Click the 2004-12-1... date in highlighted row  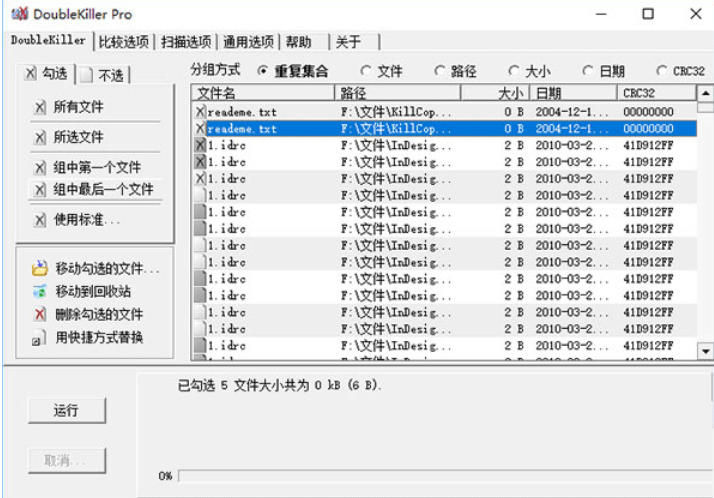click(572, 129)
